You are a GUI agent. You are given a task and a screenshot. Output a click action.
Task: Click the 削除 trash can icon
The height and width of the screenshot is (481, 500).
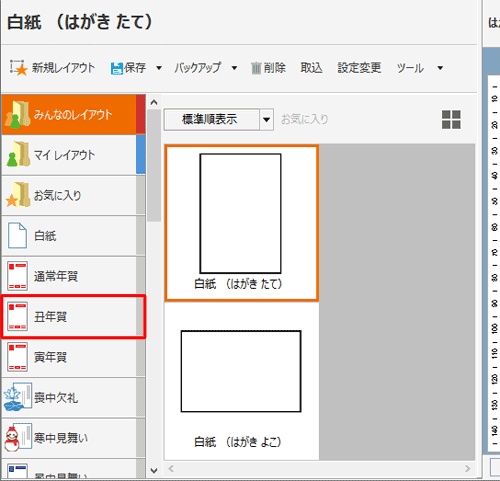pos(256,68)
